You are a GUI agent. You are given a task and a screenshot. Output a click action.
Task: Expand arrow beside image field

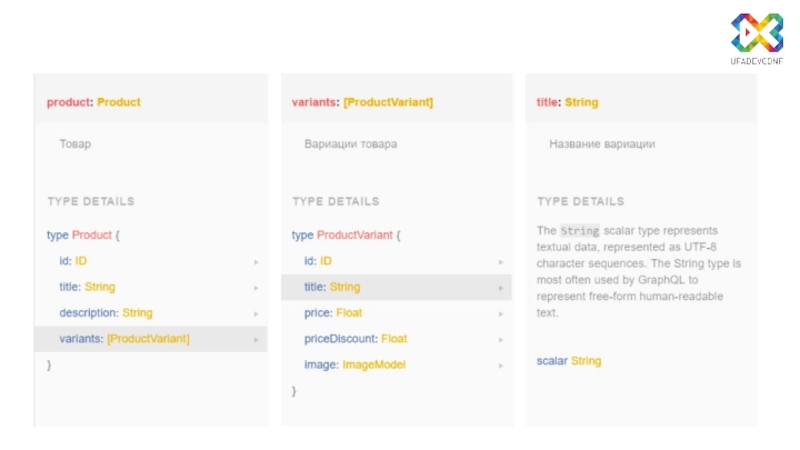click(x=501, y=366)
